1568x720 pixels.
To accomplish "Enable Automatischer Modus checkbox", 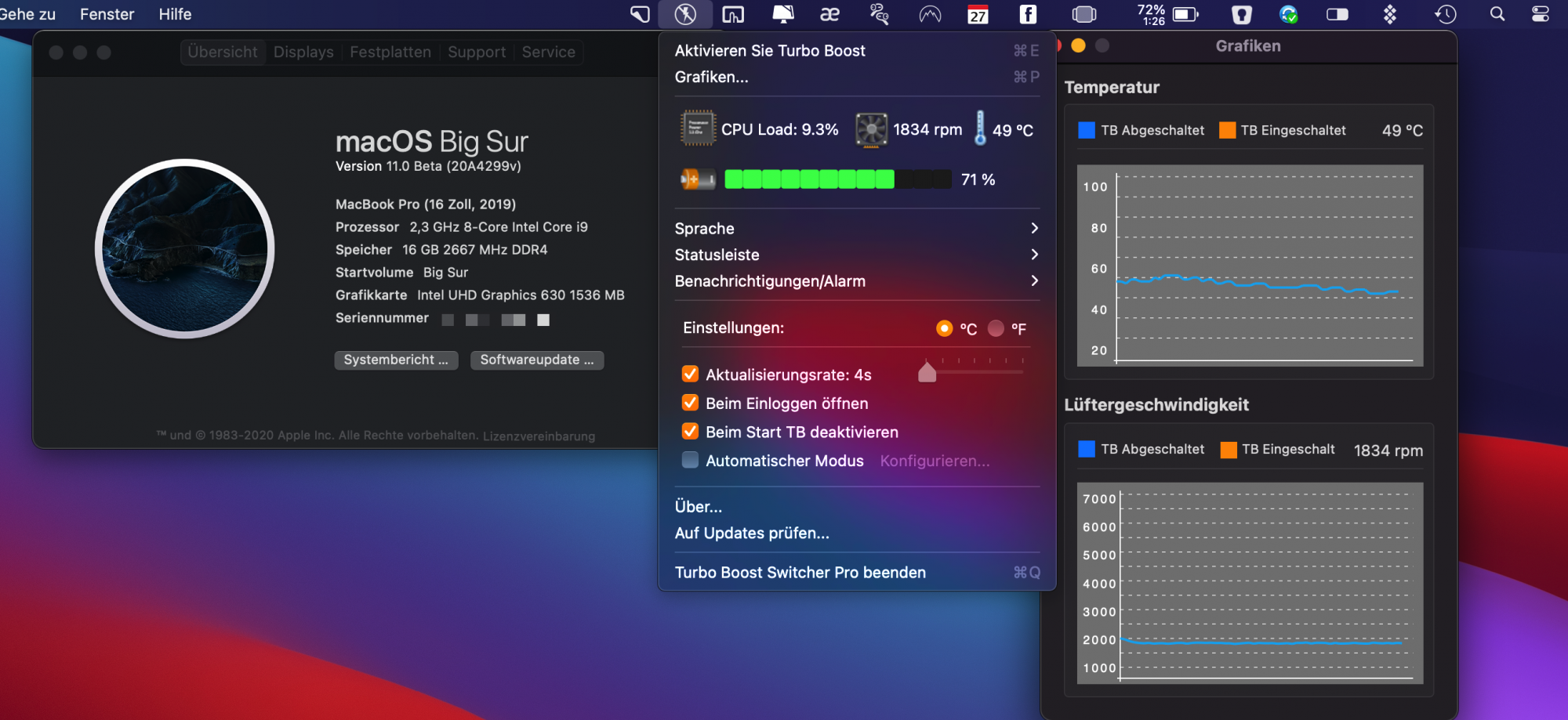I will pyautogui.click(x=691, y=460).
